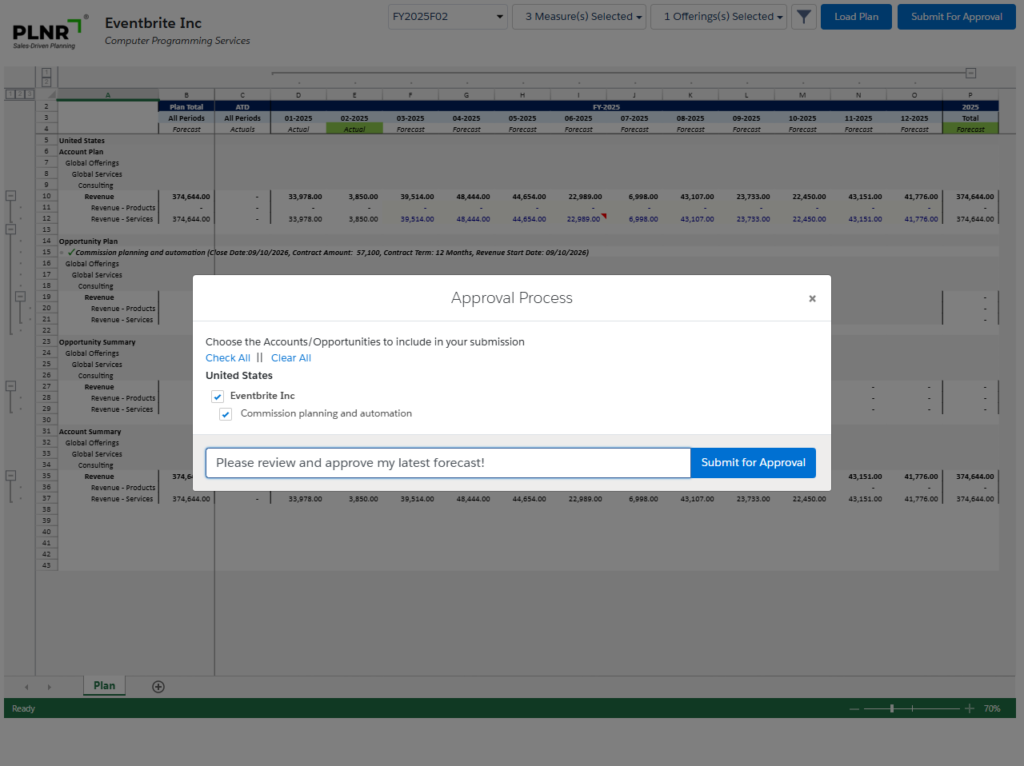Click top Submit For Approval button
Image resolution: width=1024 pixels, height=766 pixels.
(957, 17)
